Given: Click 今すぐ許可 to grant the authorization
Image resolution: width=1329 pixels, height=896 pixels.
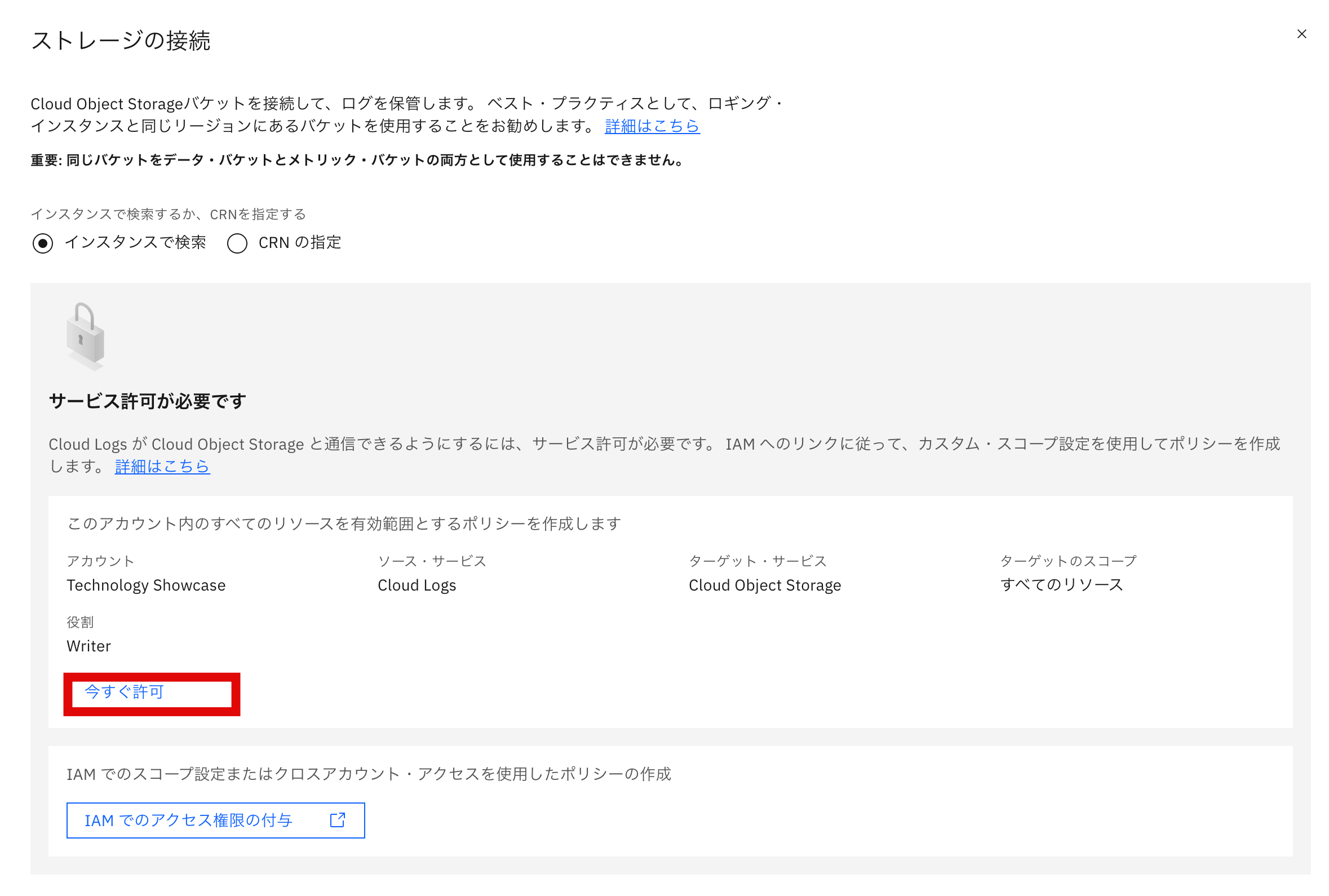Looking at the screenshot, I should (x=123, y=693).
